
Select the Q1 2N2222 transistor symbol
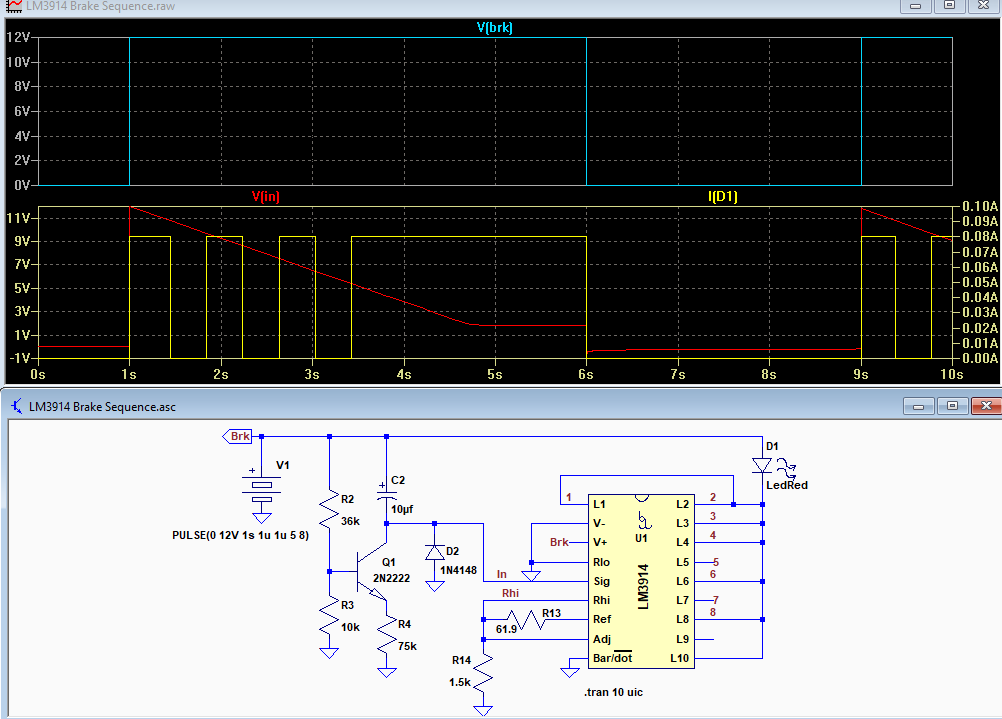[371, 572]
